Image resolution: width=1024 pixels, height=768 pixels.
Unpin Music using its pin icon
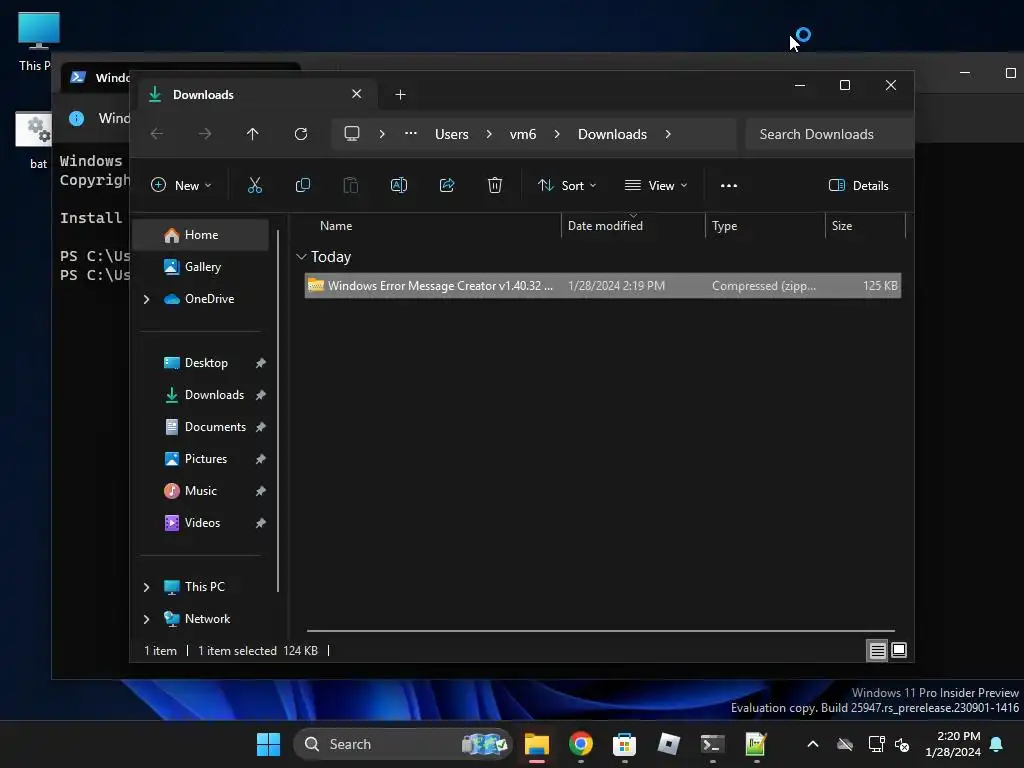261,491
